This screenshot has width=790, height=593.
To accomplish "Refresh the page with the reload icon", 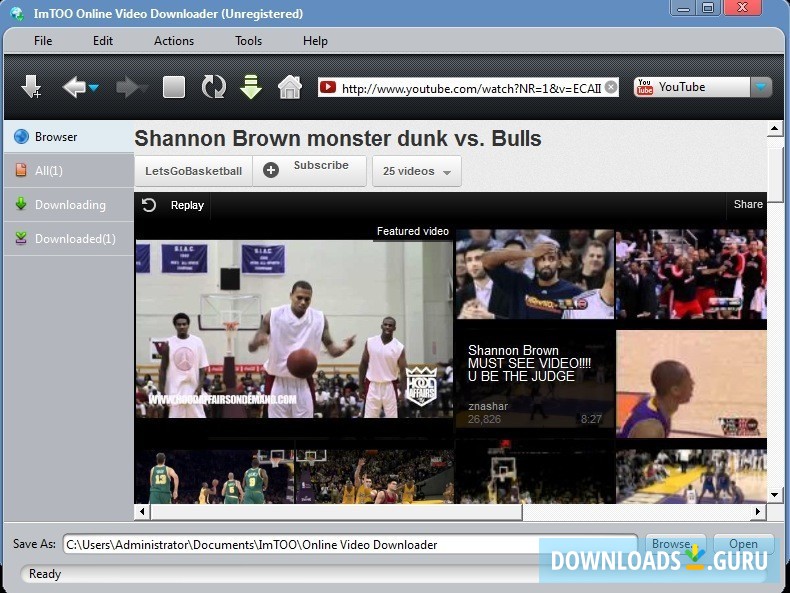I will coord(214,87).
